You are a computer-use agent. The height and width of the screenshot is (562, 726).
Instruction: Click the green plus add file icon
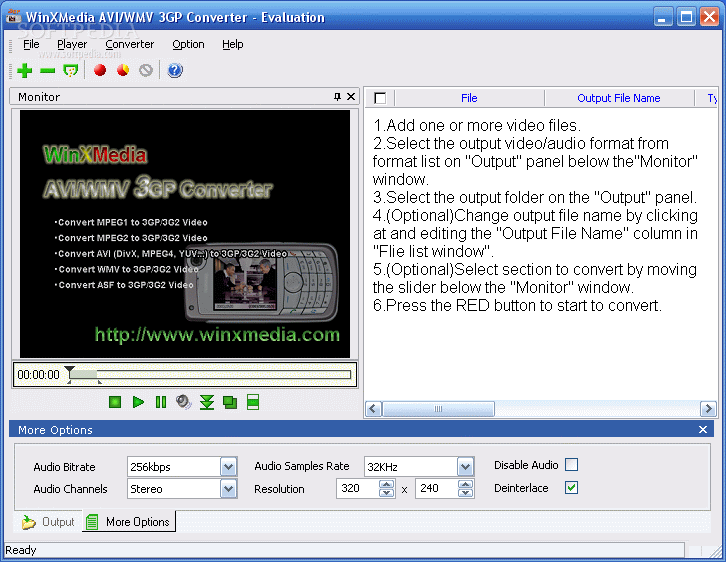pyautogui.click(x=24, y=70)
